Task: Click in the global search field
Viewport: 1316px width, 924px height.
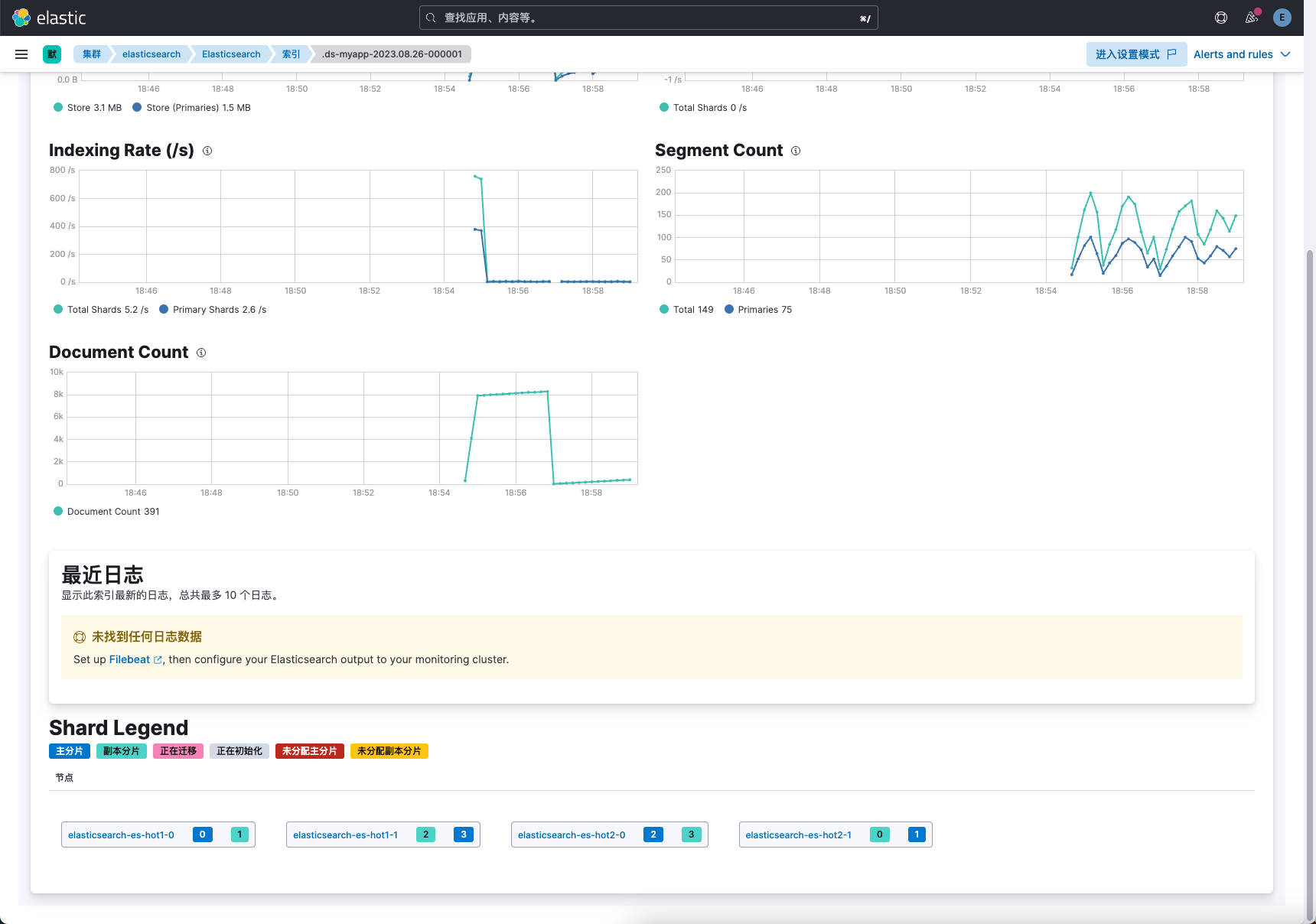Action: [x=649, y=18]
